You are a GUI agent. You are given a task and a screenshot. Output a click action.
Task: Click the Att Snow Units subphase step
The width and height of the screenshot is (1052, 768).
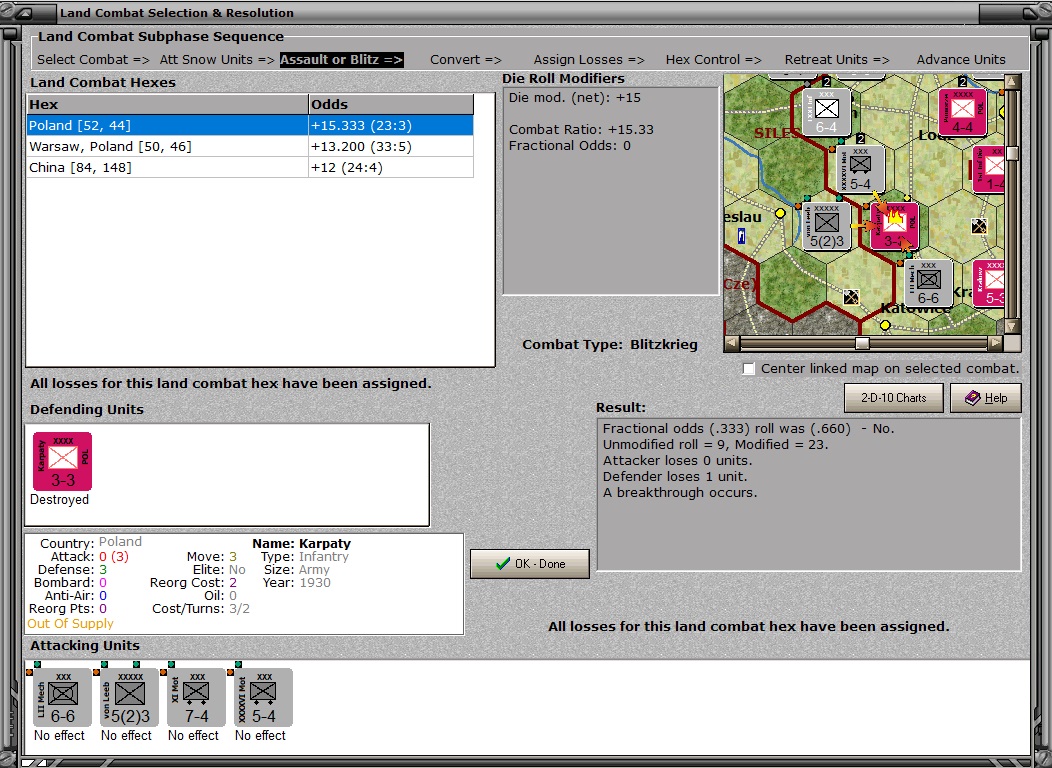click(217, 60)
